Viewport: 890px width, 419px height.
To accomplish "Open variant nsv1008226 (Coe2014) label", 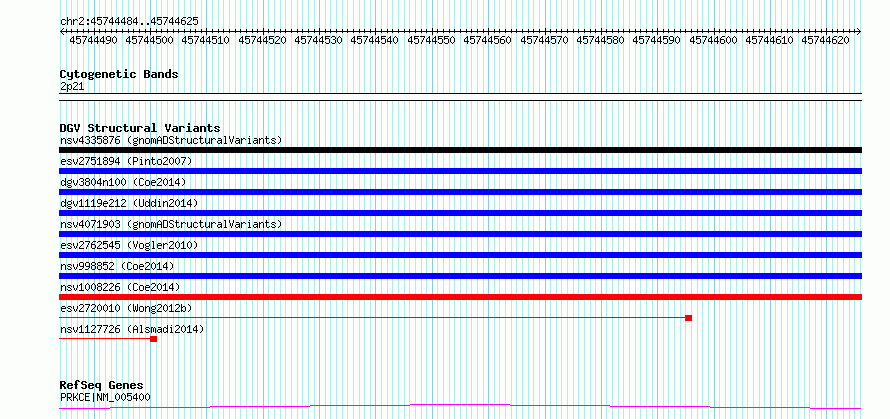I will click(x=120, y=287).
